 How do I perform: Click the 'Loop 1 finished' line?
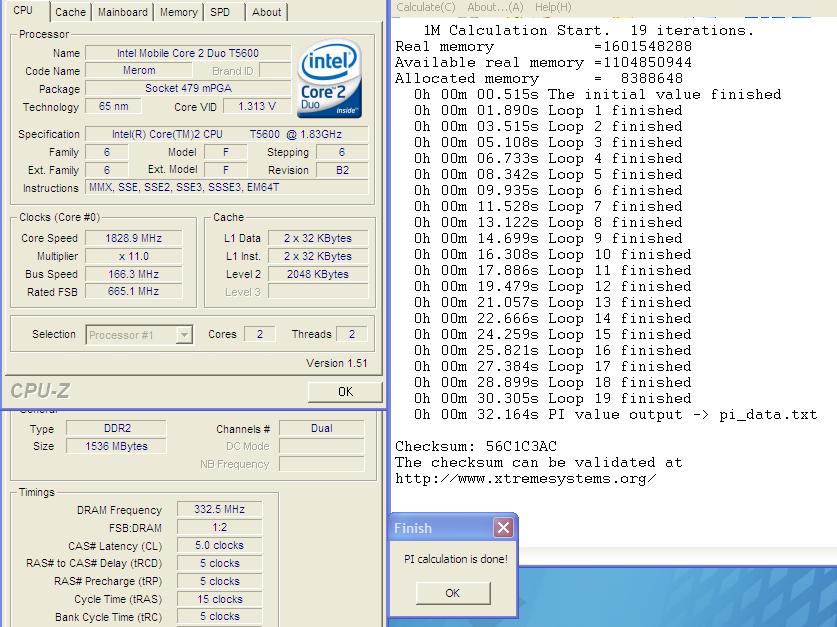tap(548, 110)
